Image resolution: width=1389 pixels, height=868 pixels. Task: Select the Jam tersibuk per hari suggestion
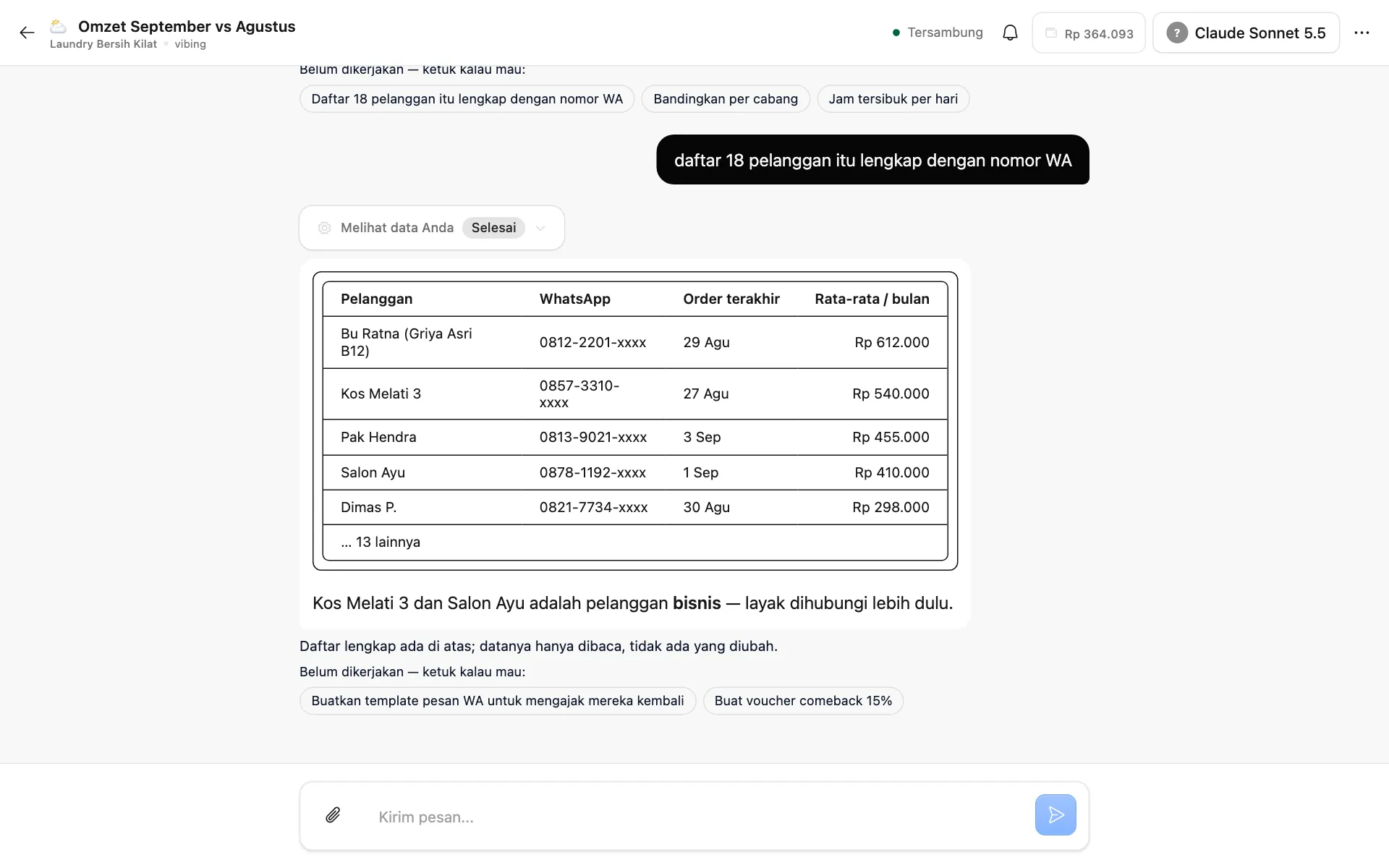(893, 99)
